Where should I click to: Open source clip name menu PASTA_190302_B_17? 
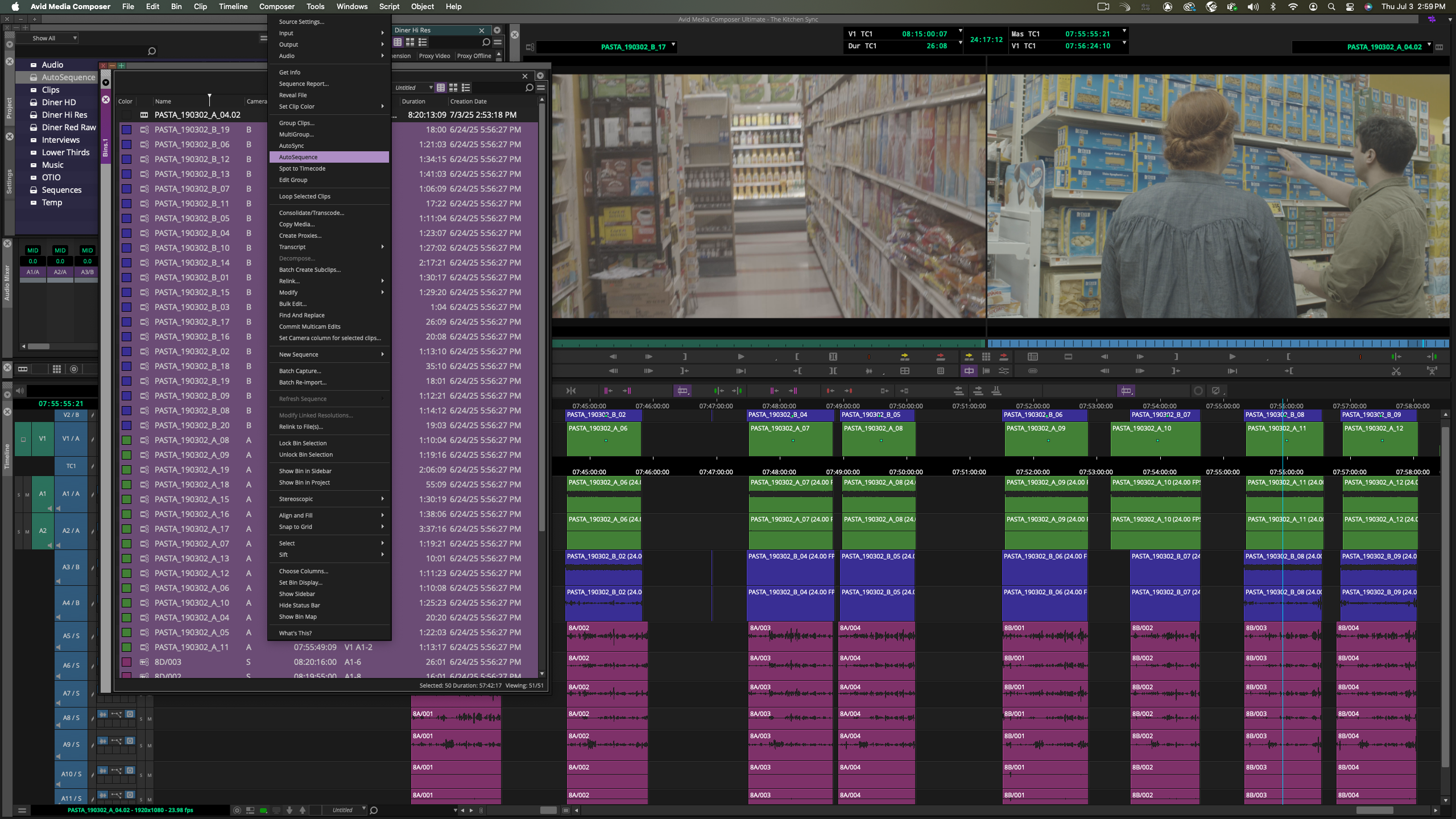coord(673,44)
